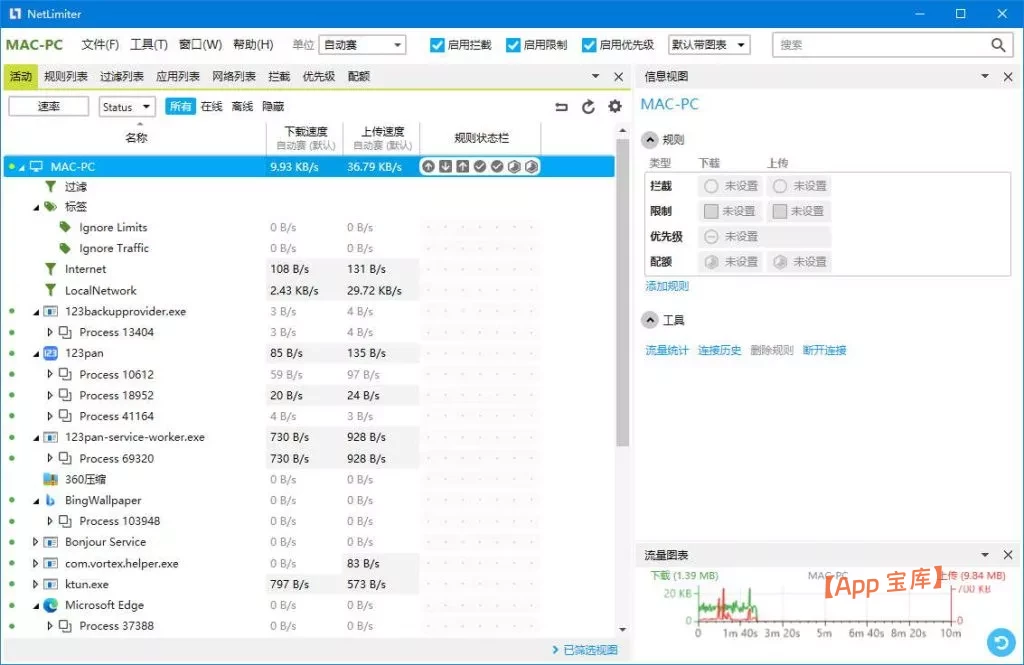1024x665 pixels.
Task: Click the MAC-PC computer monitor icon
Action: click(x=37, y=167)
